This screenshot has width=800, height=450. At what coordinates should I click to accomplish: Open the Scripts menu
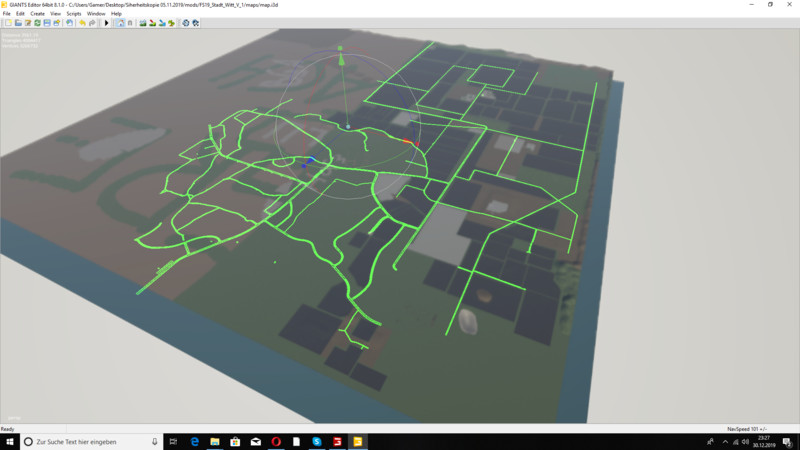(x=74, y=13)
